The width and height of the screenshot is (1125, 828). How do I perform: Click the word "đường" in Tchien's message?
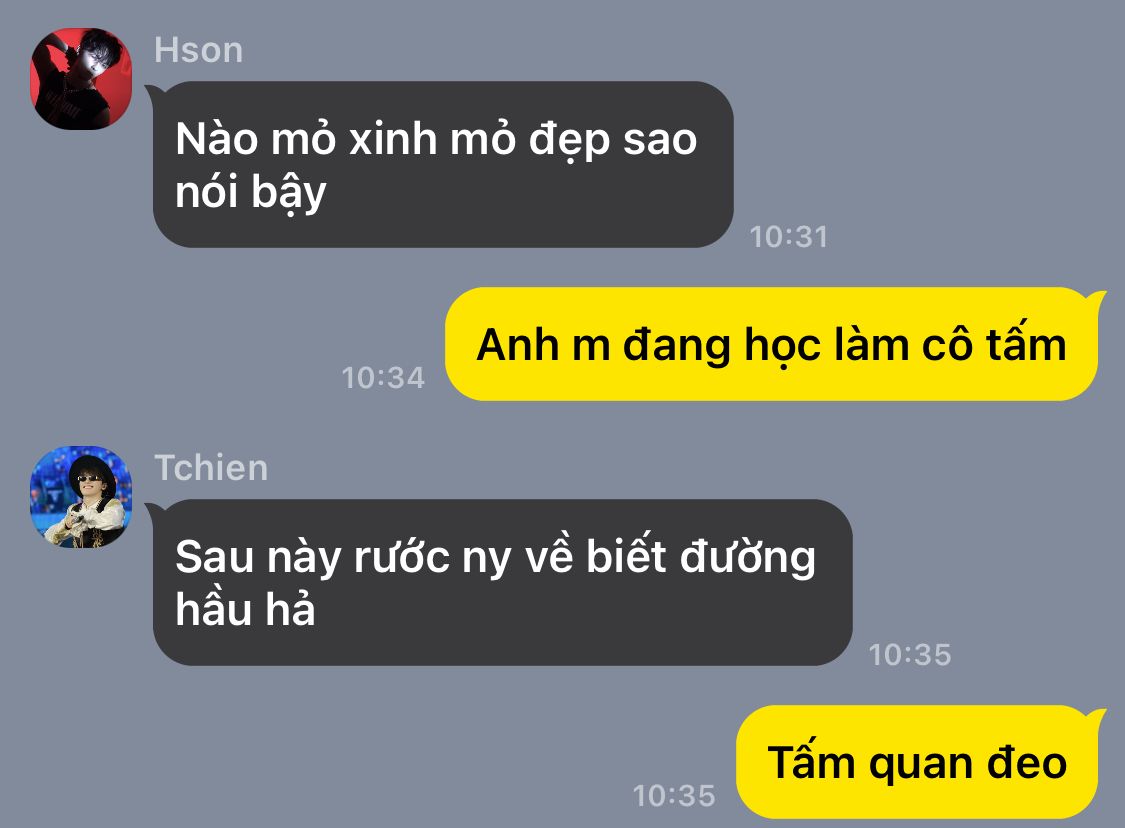(x=748, y=557)
